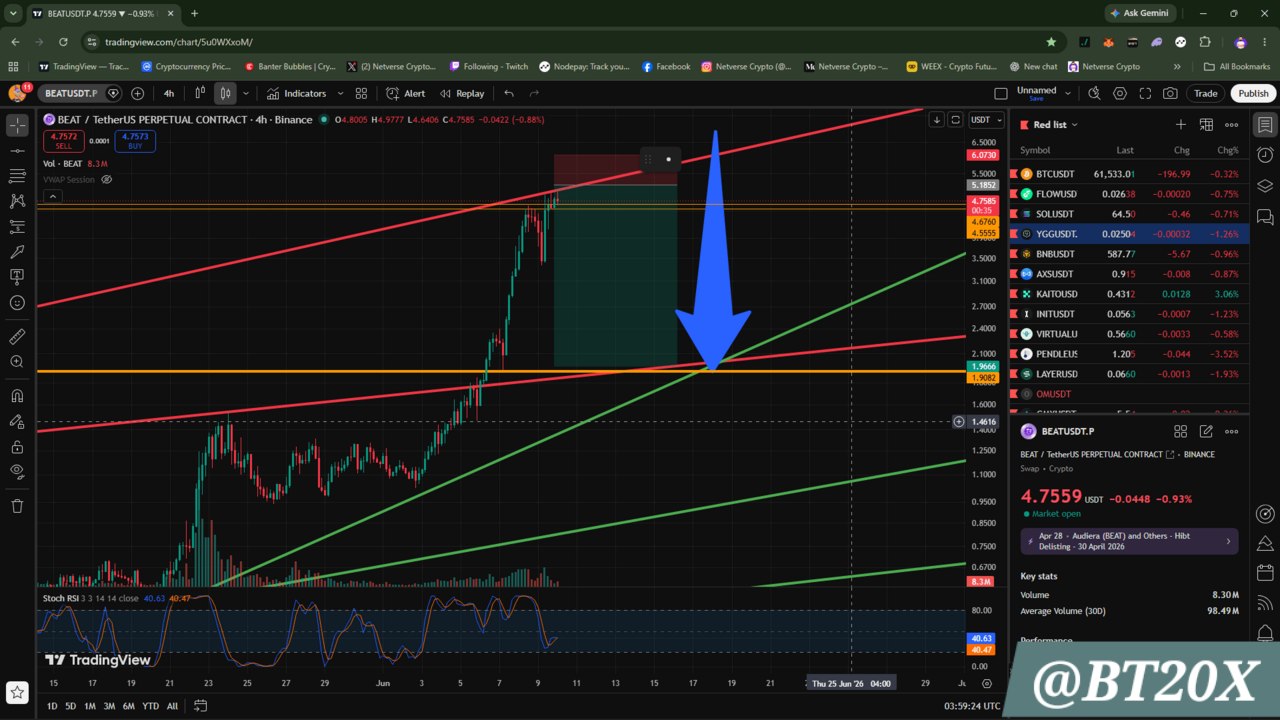The image size is (1280, 720).
Task: Set chart range to 1M
Action: tap(89, 706)
